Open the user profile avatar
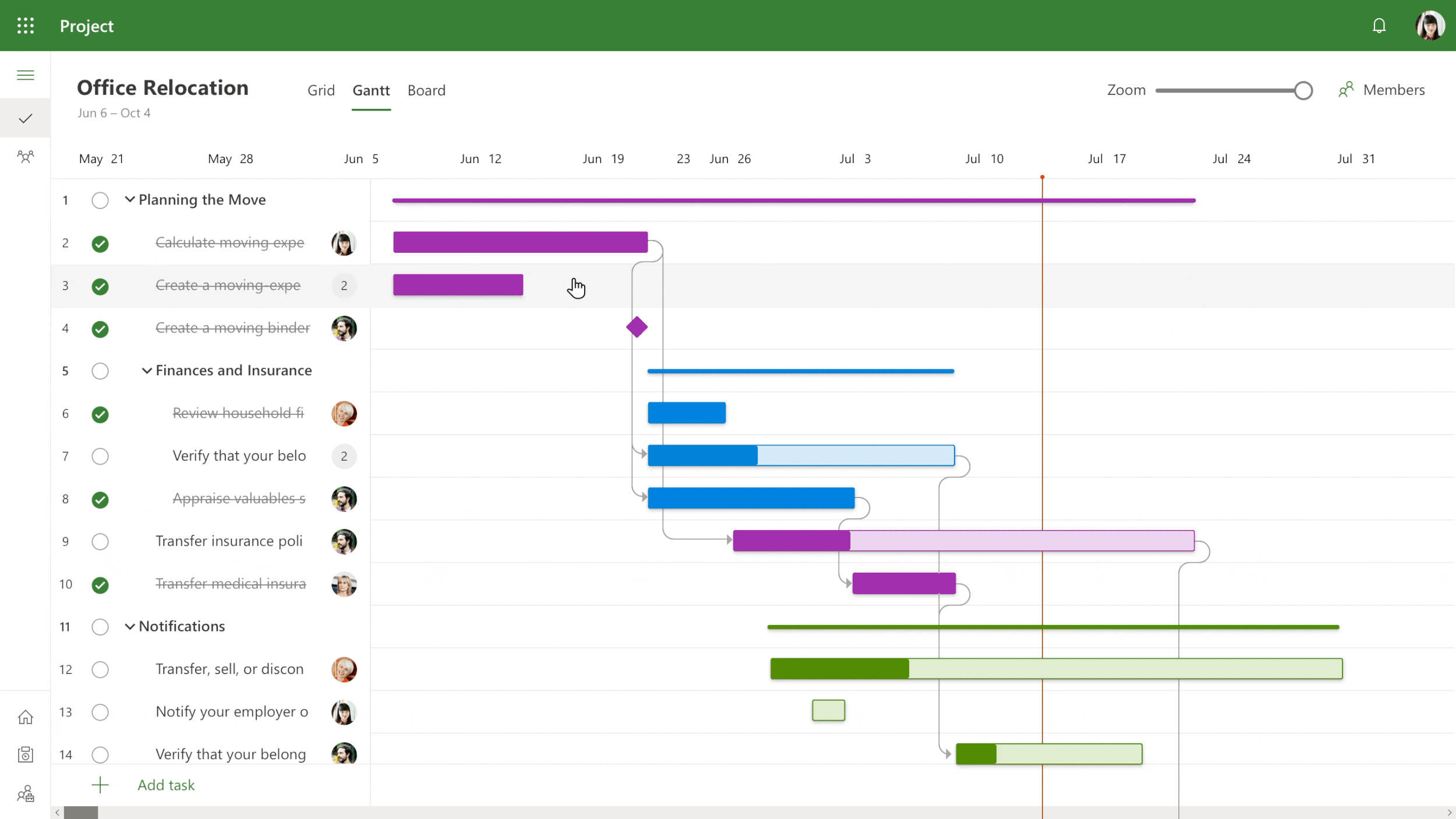The height and width of the screenshot is (819, 1456). pos(1429,26)
